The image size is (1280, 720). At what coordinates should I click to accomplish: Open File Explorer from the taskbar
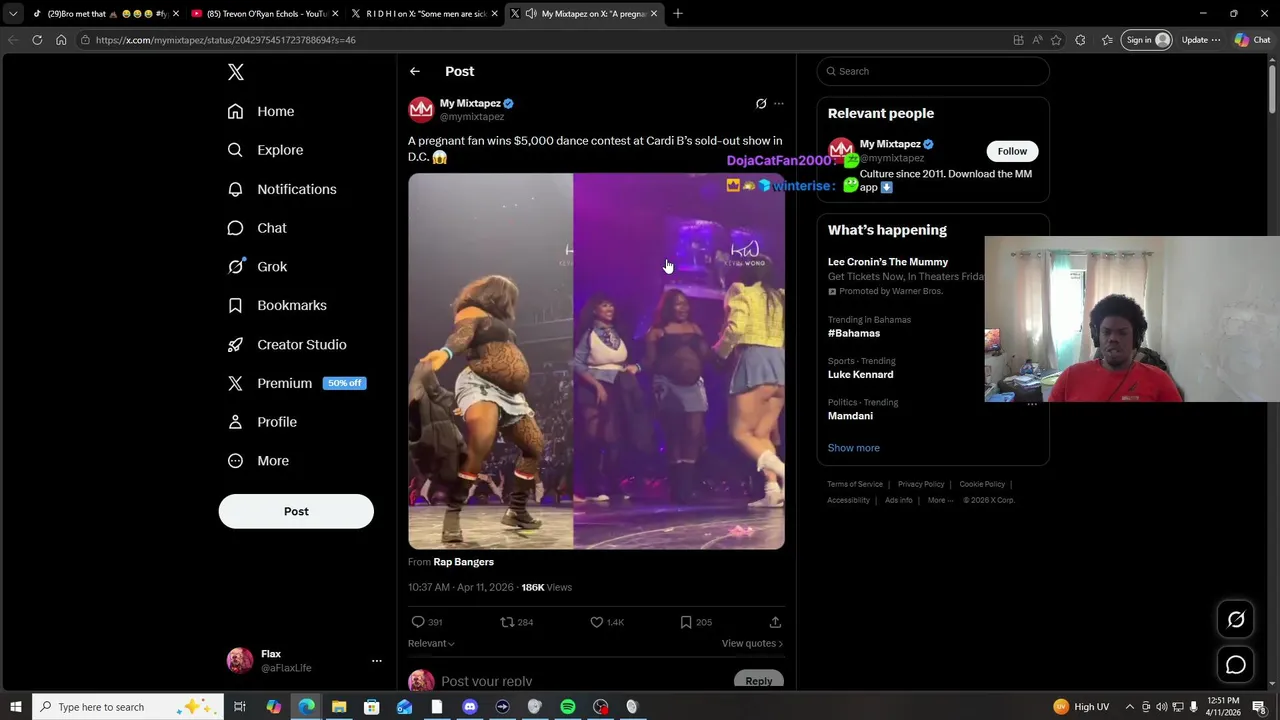point(339,707)
